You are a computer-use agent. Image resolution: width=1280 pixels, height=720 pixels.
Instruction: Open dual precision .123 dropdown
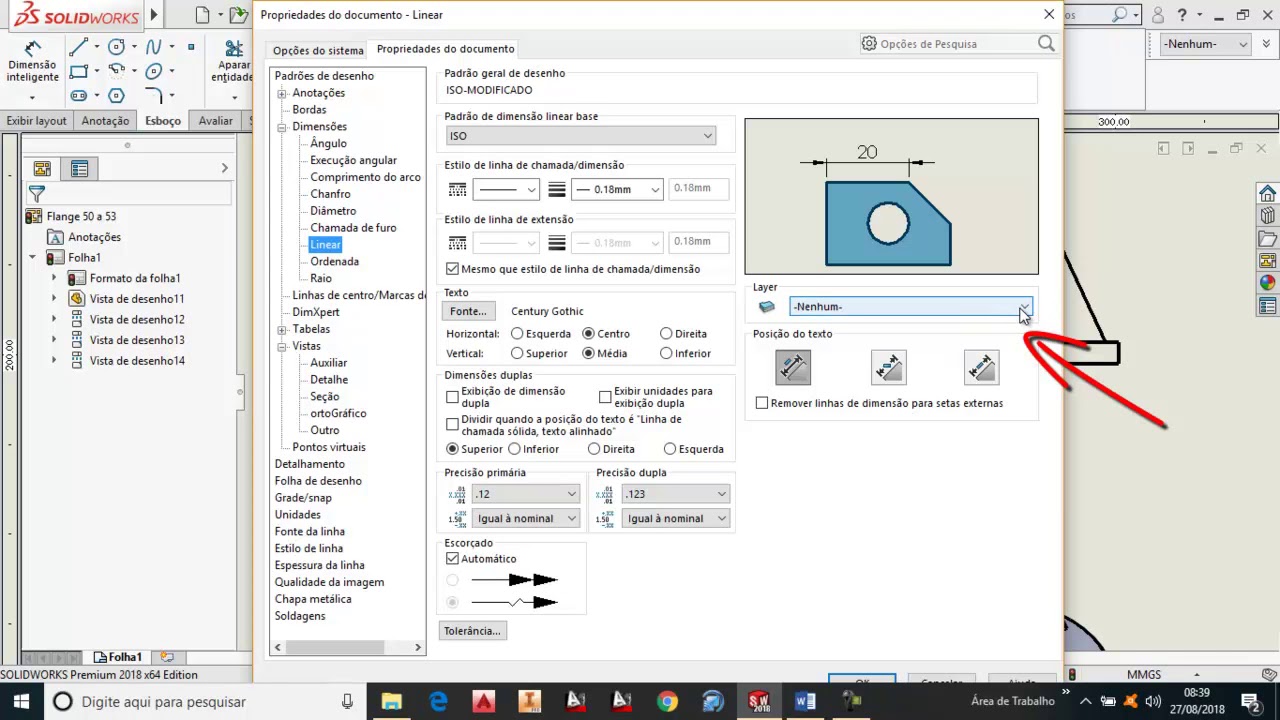pos(676,494)
